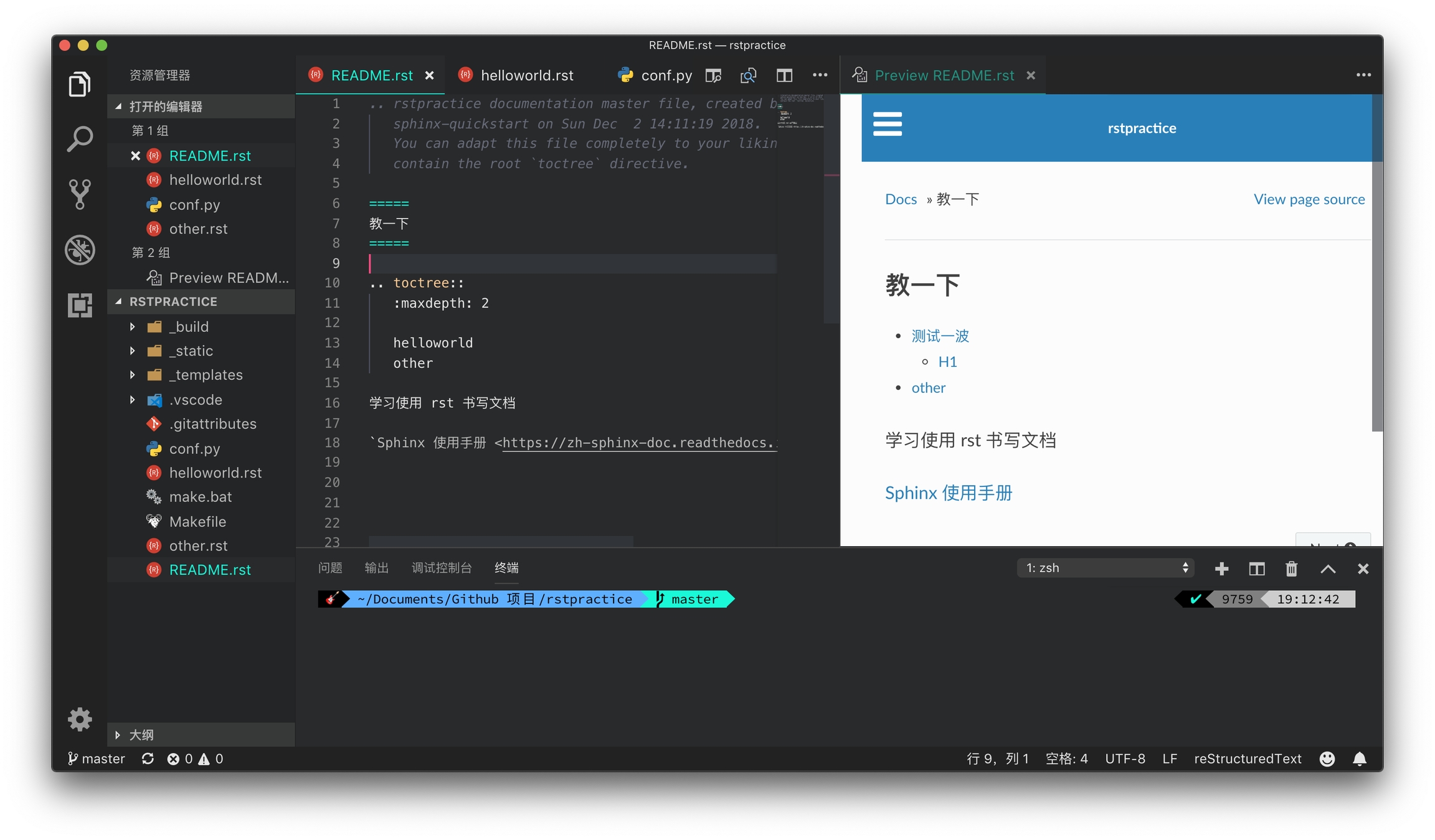
Task: Open the Source Control view
Action: (x=80, y=194)
